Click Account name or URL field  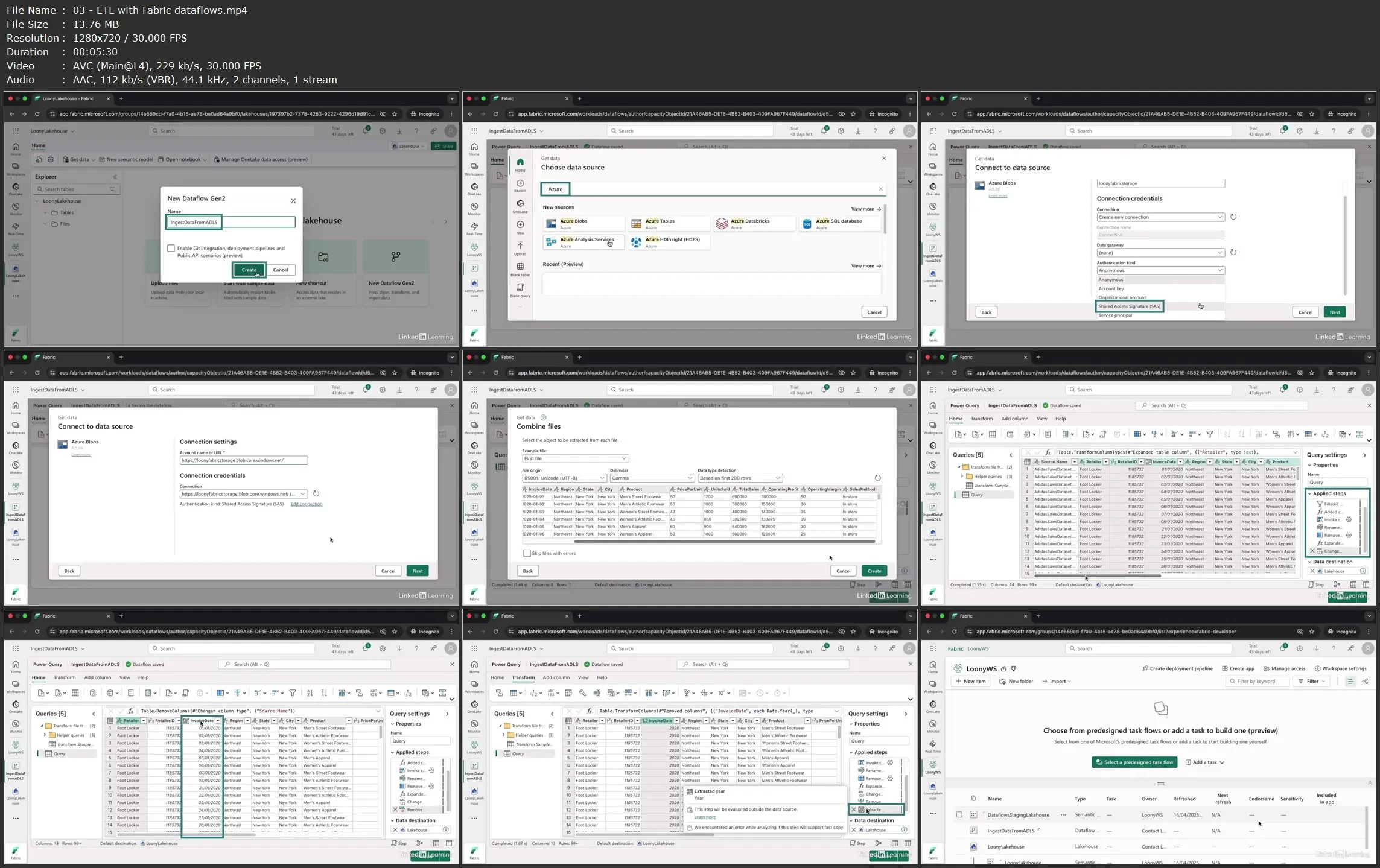(244, 460)
